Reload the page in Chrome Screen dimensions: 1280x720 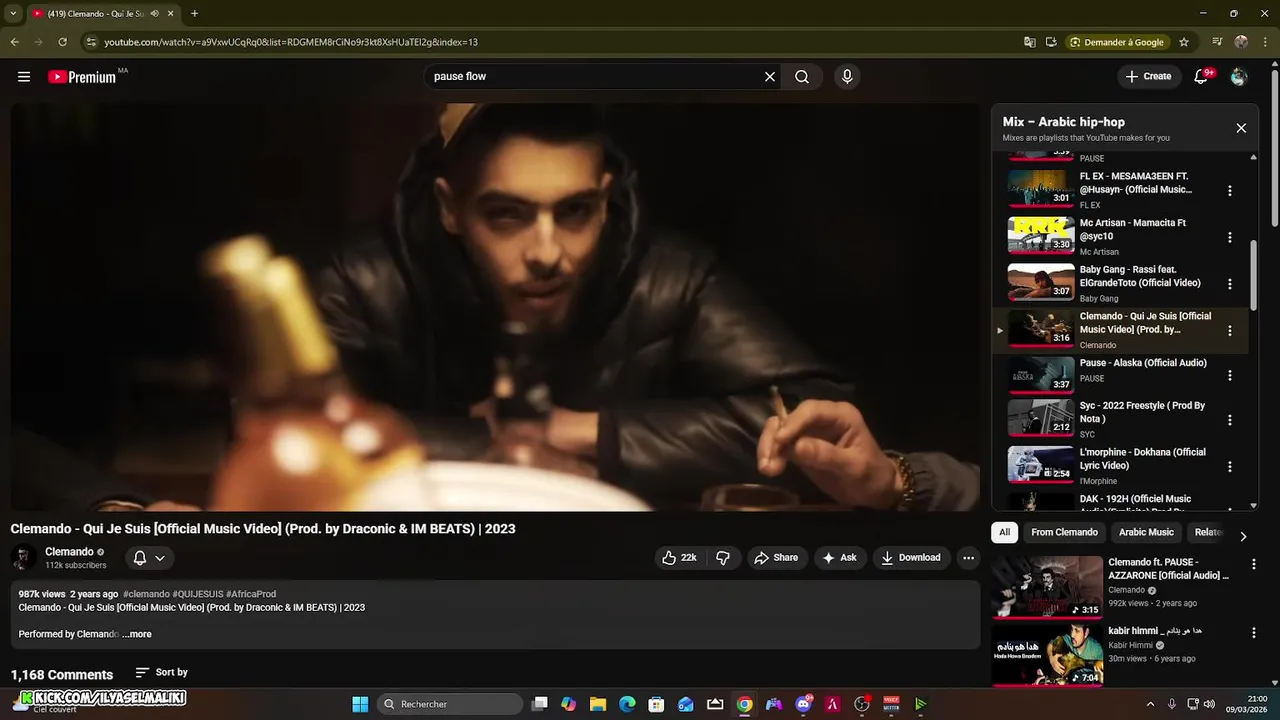[x=62, y=42]
